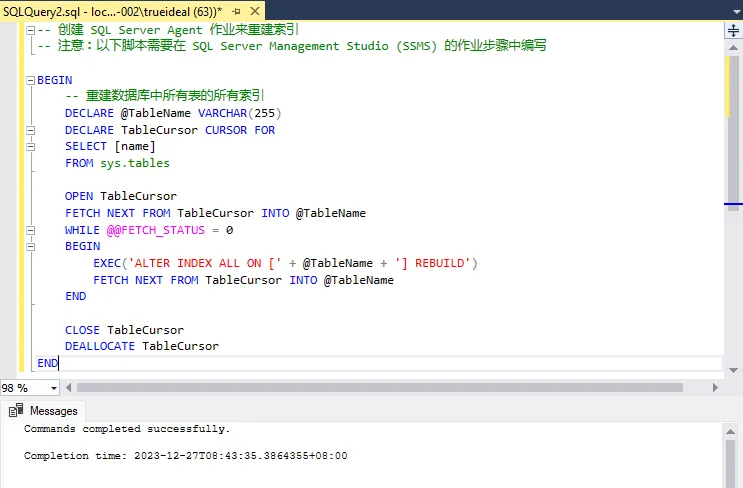Switch to the Messages results tab
The image size is (743, 488).
click(44, 410)
